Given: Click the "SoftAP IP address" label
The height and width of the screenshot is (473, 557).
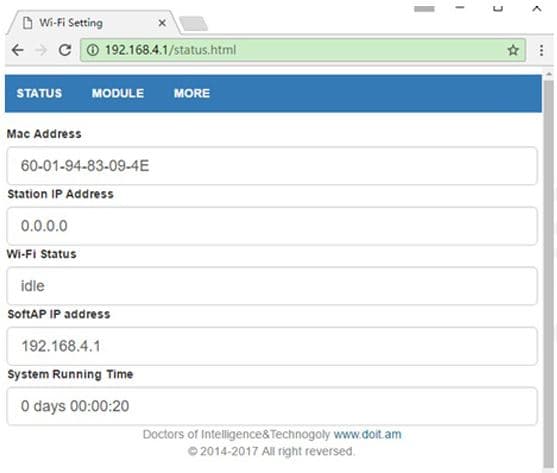Looking at the screenshot, I should pos(59,314).
